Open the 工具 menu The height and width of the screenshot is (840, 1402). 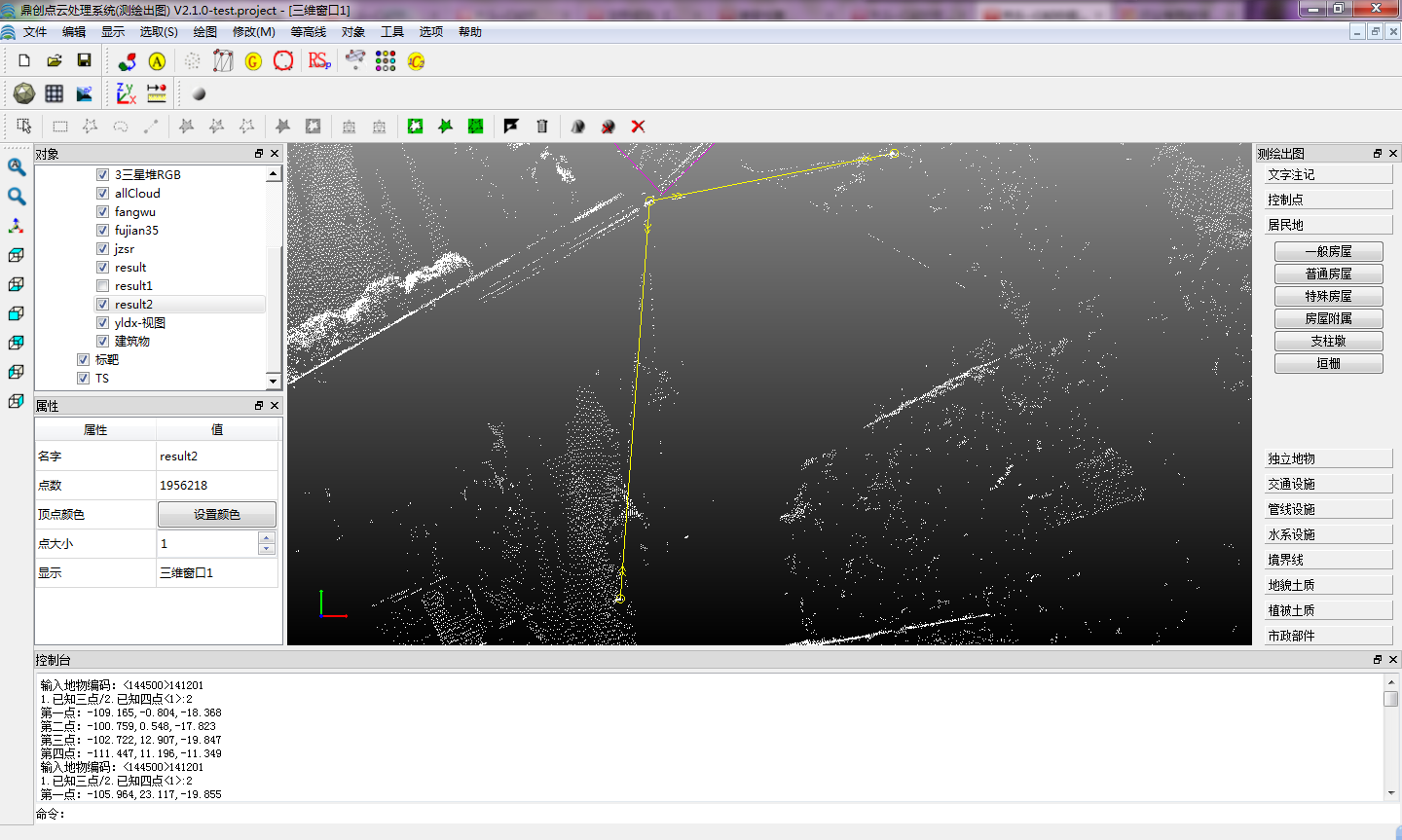pos(392,32)
